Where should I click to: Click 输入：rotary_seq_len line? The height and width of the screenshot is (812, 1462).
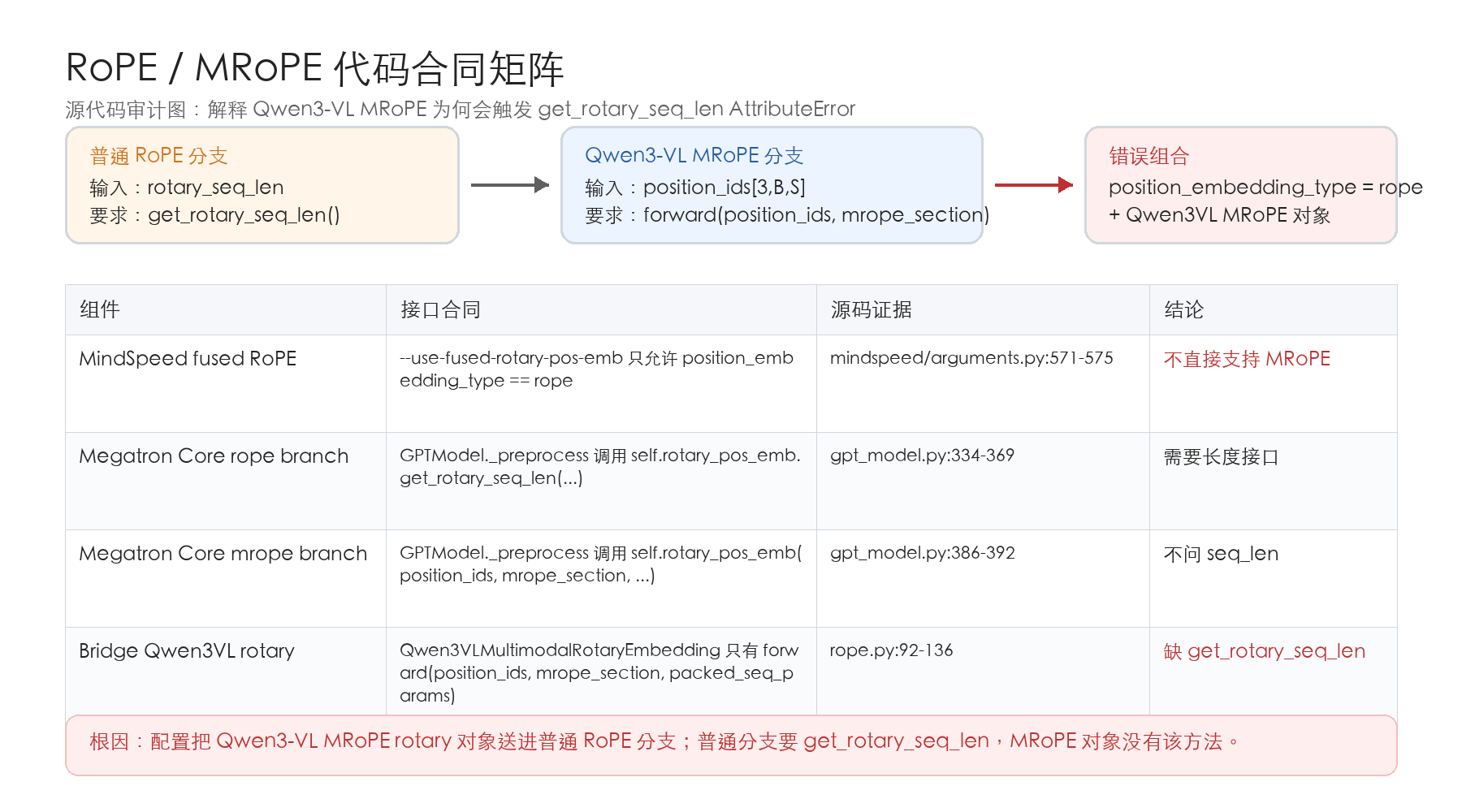click(x=187, y=188)
